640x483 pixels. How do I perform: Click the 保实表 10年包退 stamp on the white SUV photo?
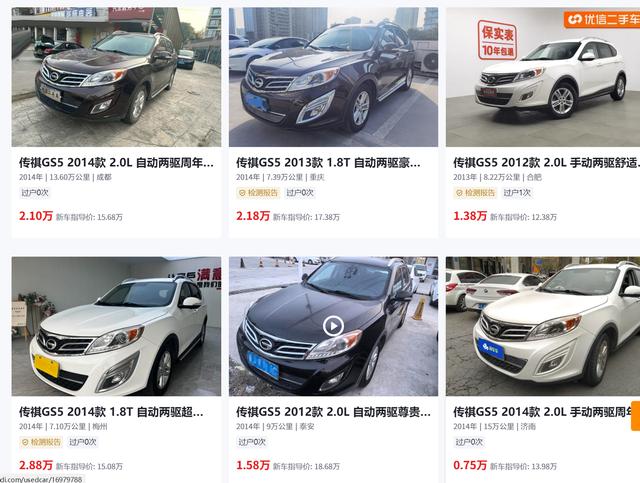click(x=497, y=40)
